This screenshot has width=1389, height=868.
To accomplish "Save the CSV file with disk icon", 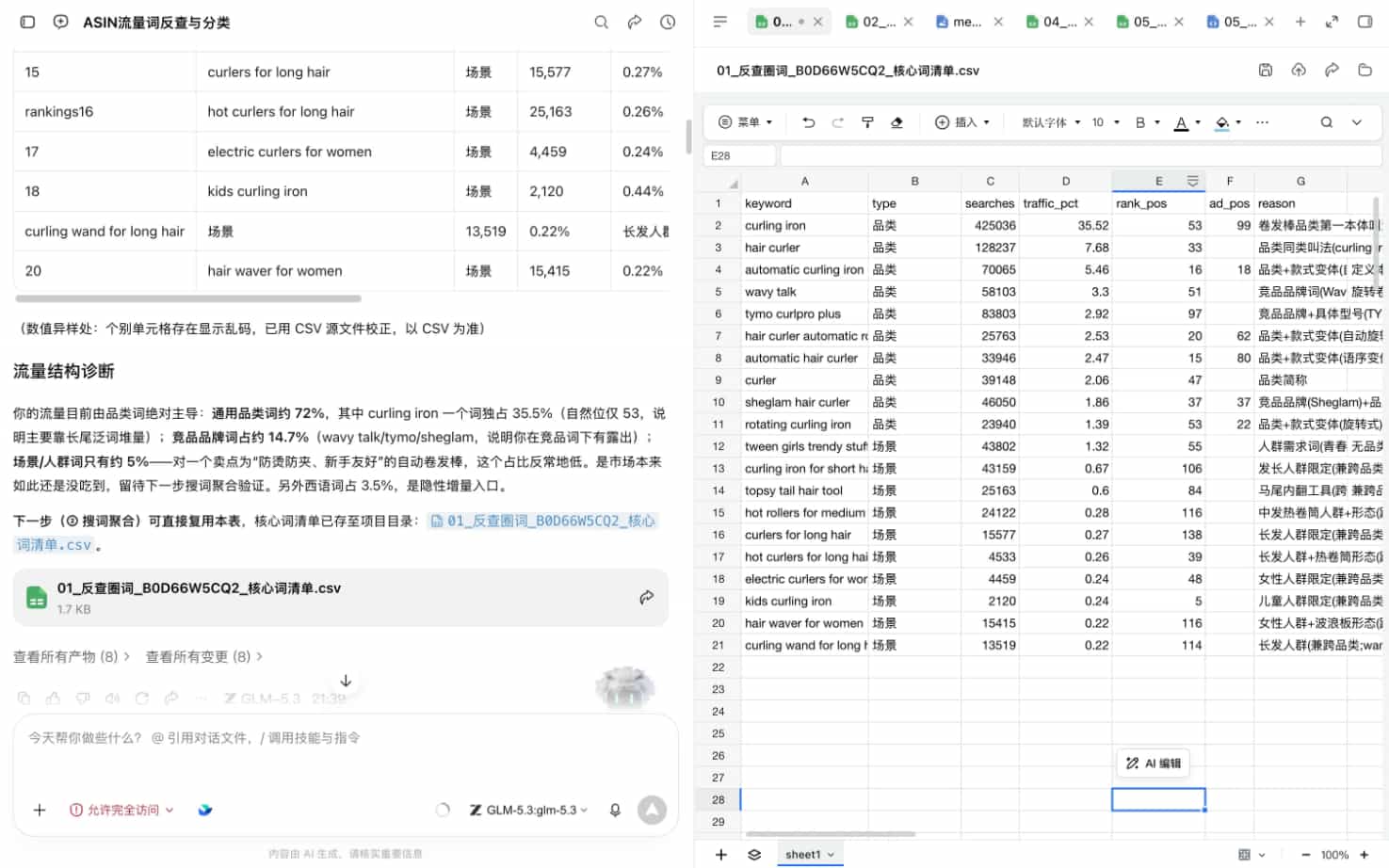I will pyautogui.click(x=1266, y=70).
